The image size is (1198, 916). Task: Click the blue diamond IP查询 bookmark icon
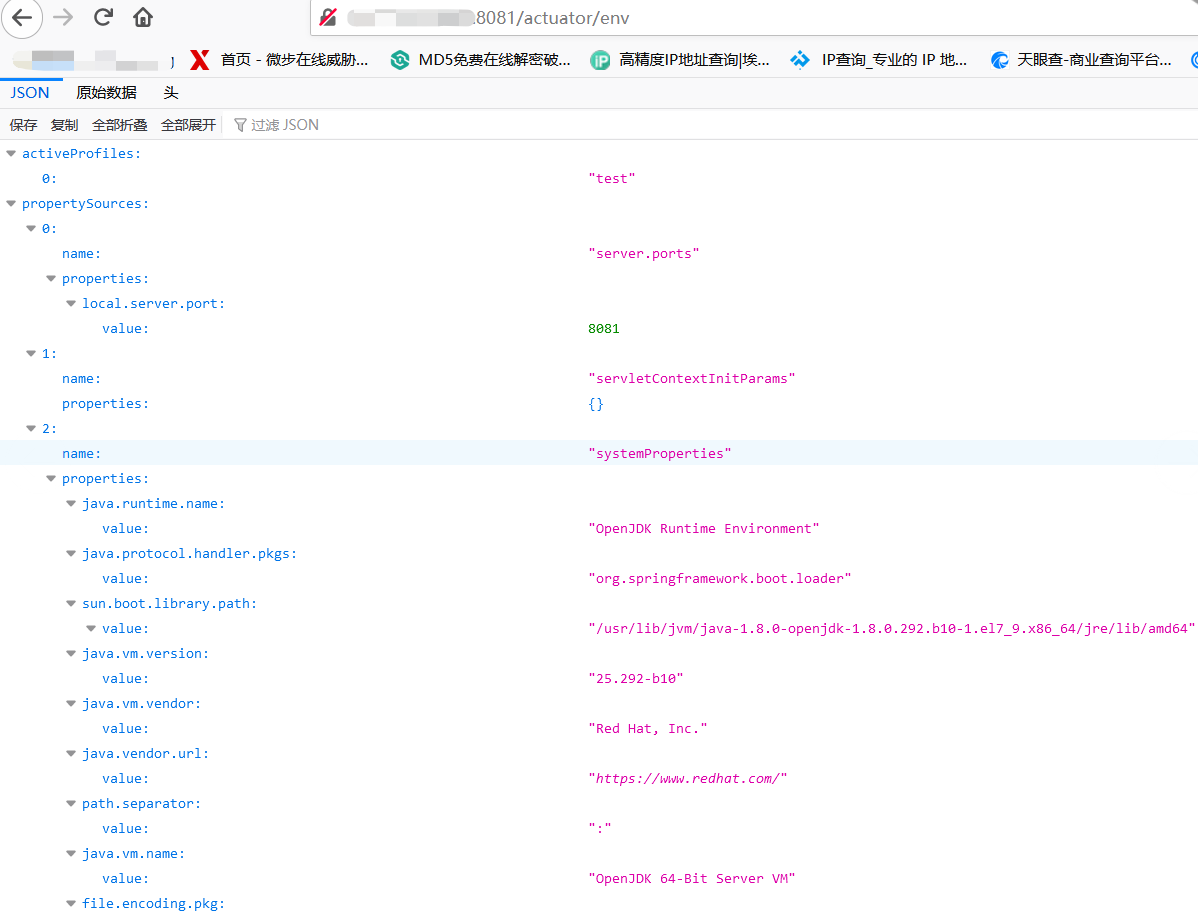point(800,60)
